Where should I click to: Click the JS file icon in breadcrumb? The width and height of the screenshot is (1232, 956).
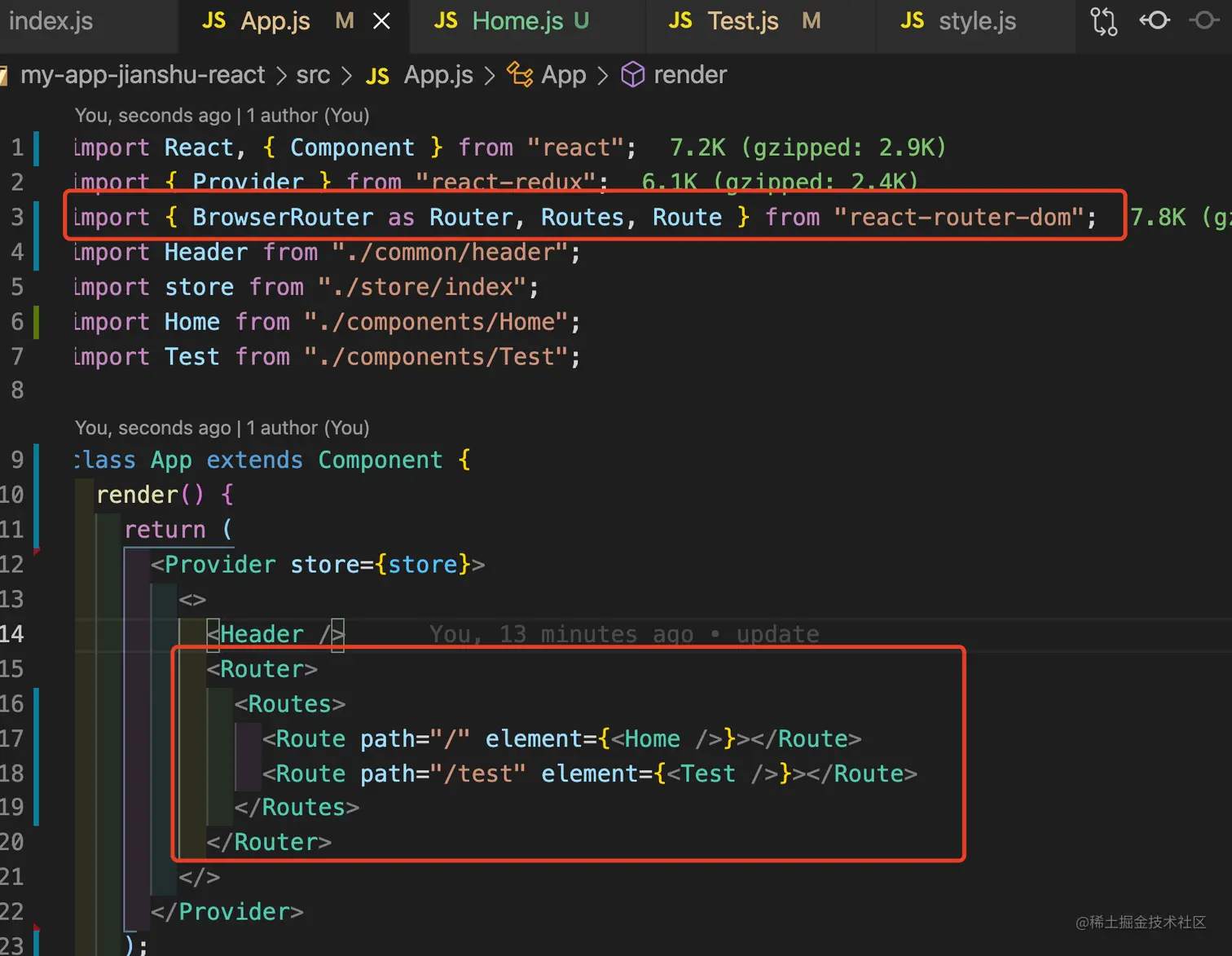tap(377, 76)
